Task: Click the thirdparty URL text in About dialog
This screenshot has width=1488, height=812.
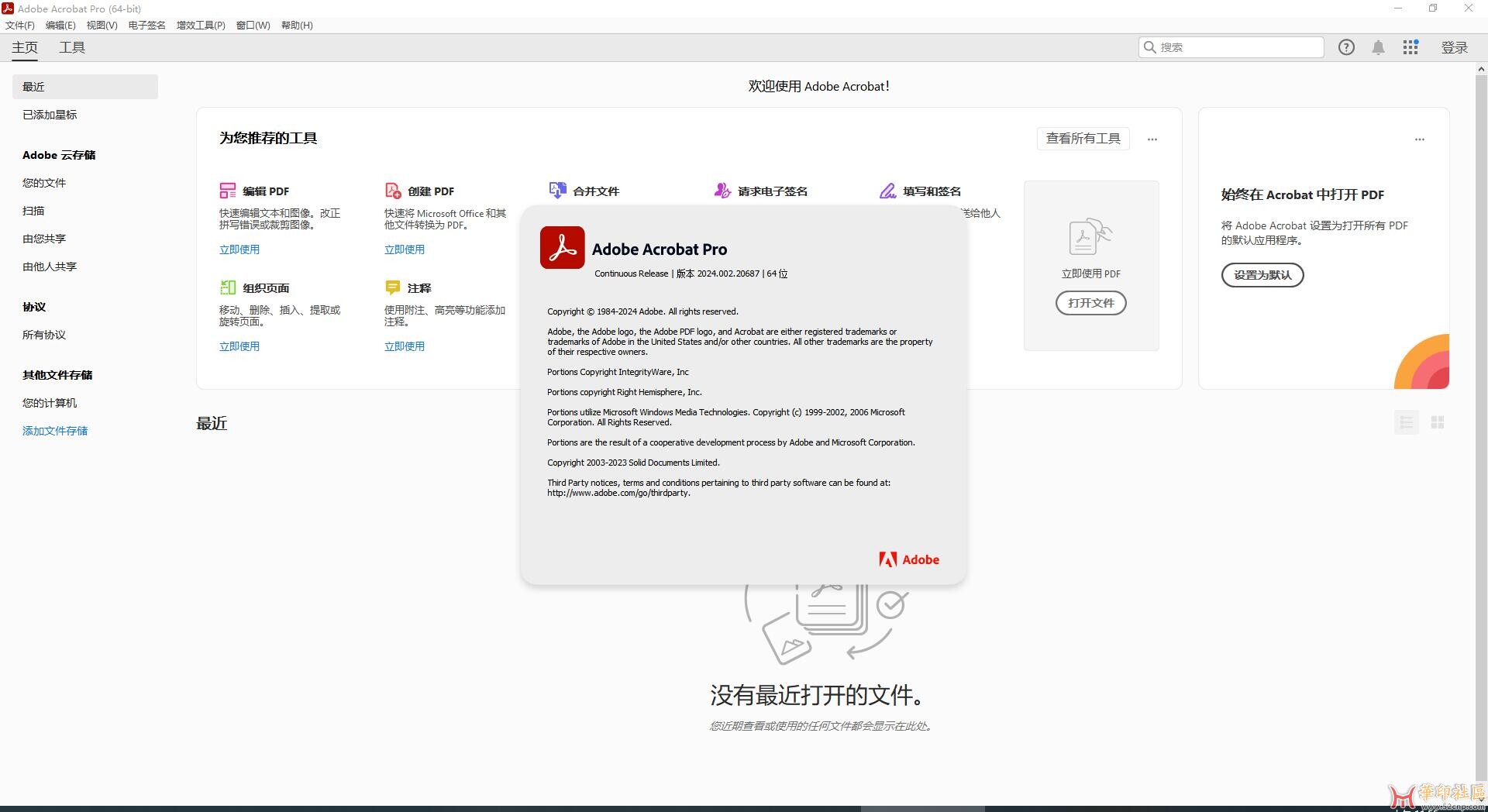Action: [x=618, y=493]
